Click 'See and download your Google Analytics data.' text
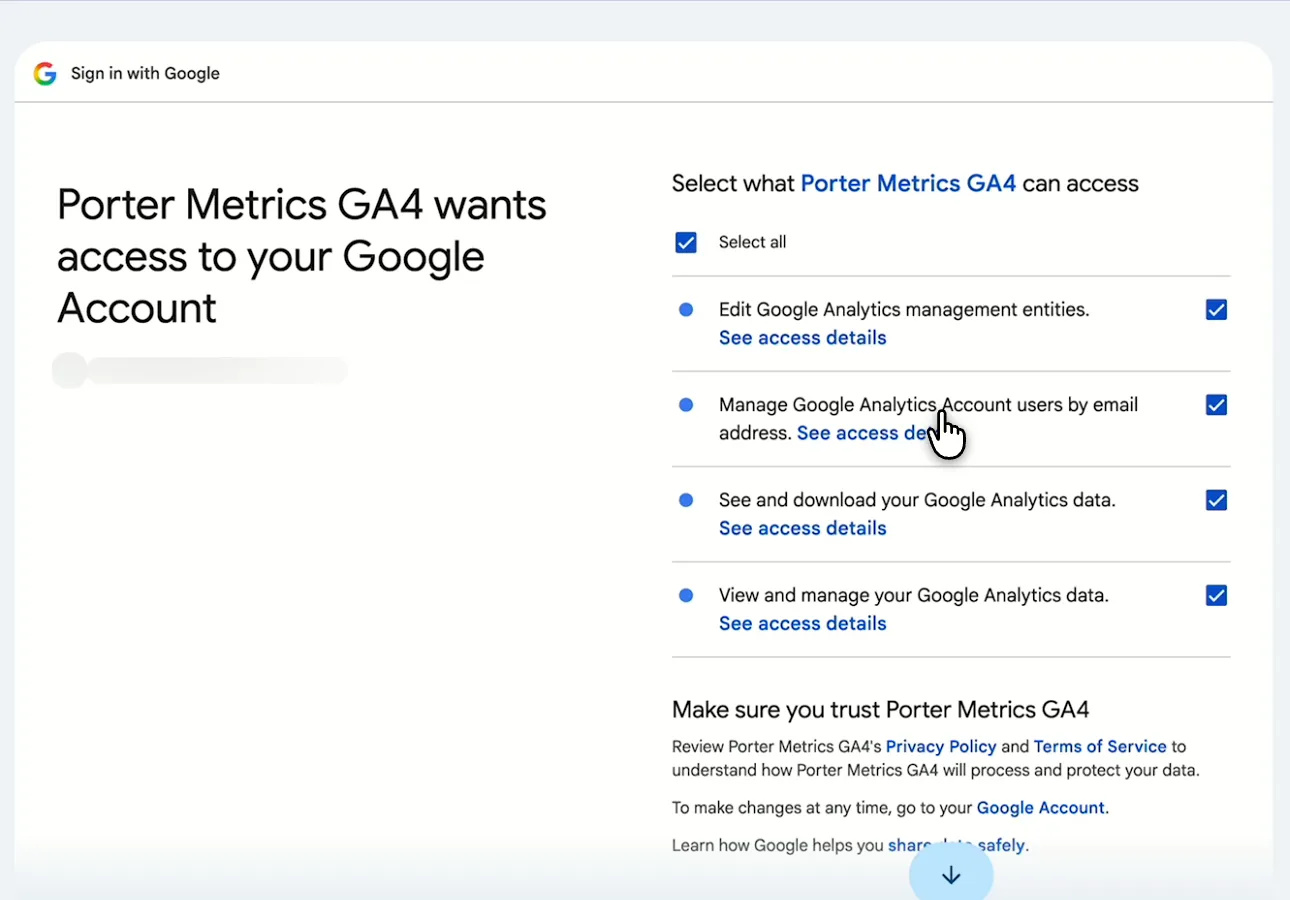 pyautogui.click(x=917, y=500)
